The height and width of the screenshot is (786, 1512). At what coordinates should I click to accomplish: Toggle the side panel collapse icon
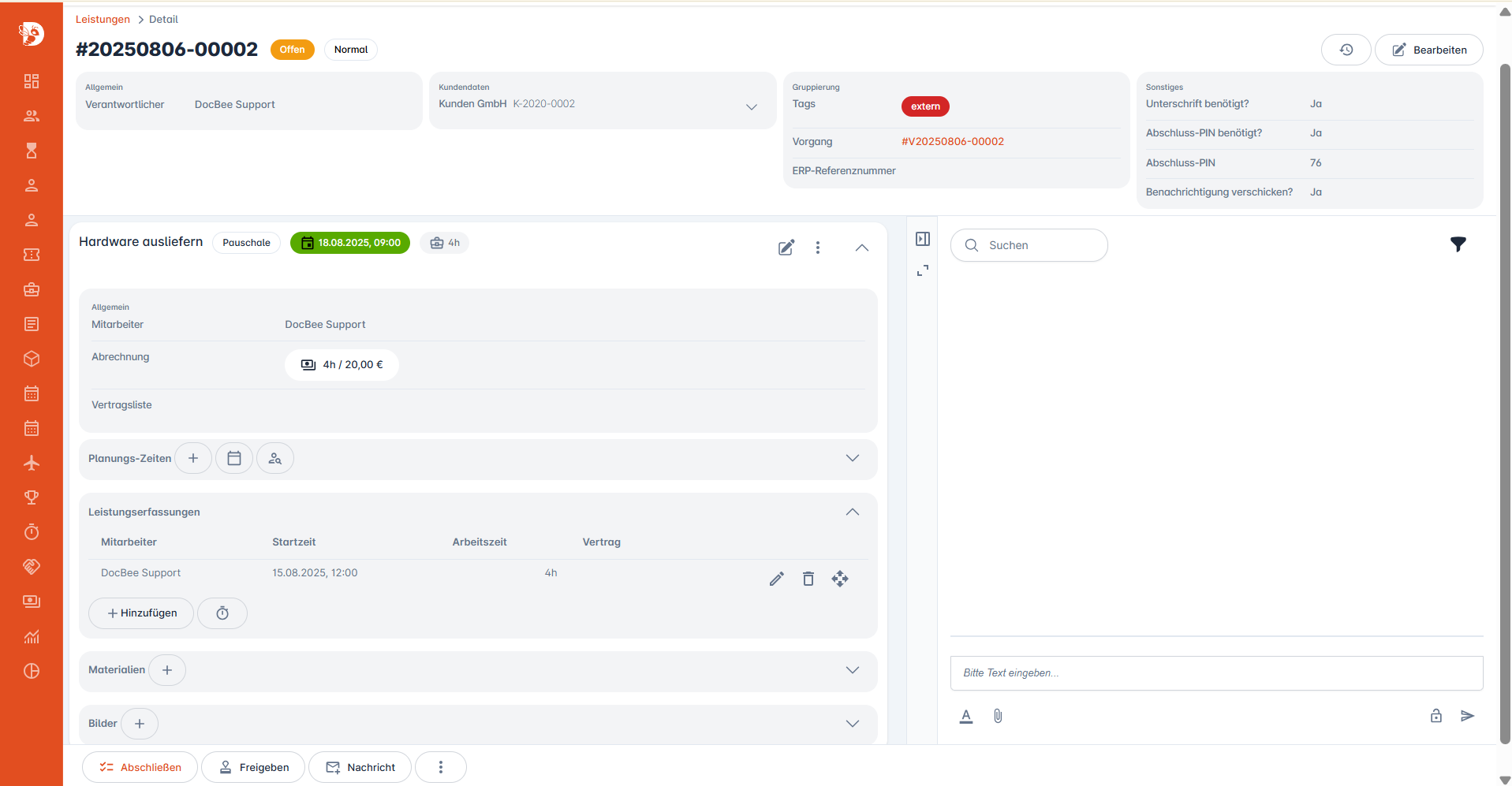[x=923, y=239]
